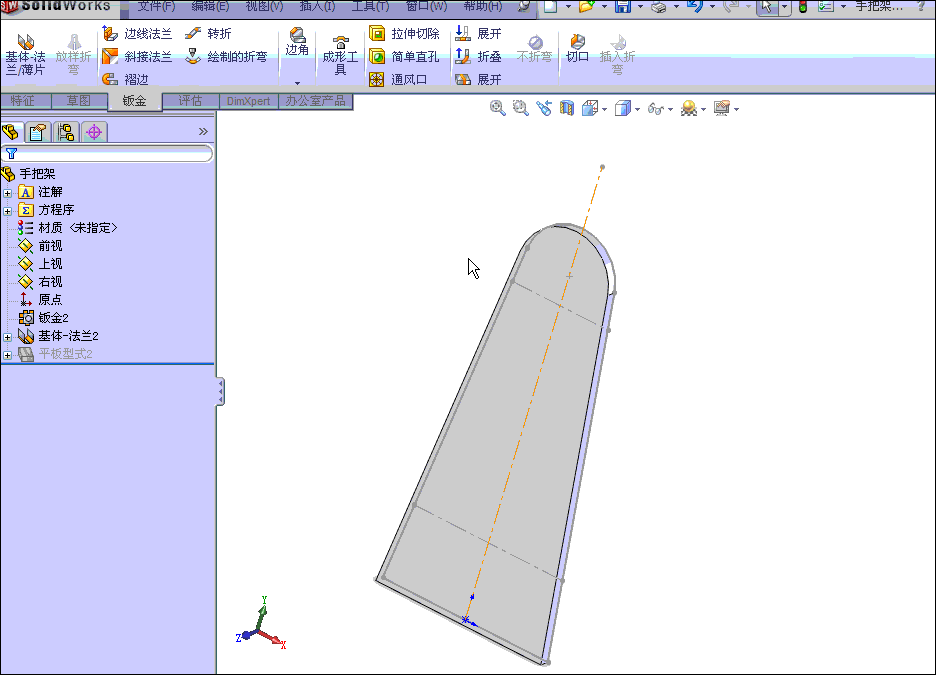Image resolution: width=936 pixels, height=675 pixels.
Task: Switch to the DimXpert tab
Action: (248, 101)
